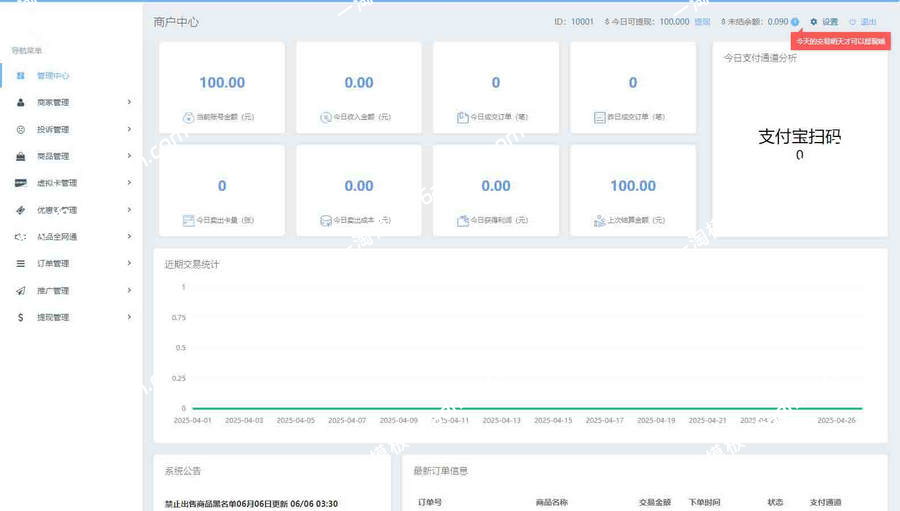Click the ID: 10001 text

click(573, 22)
